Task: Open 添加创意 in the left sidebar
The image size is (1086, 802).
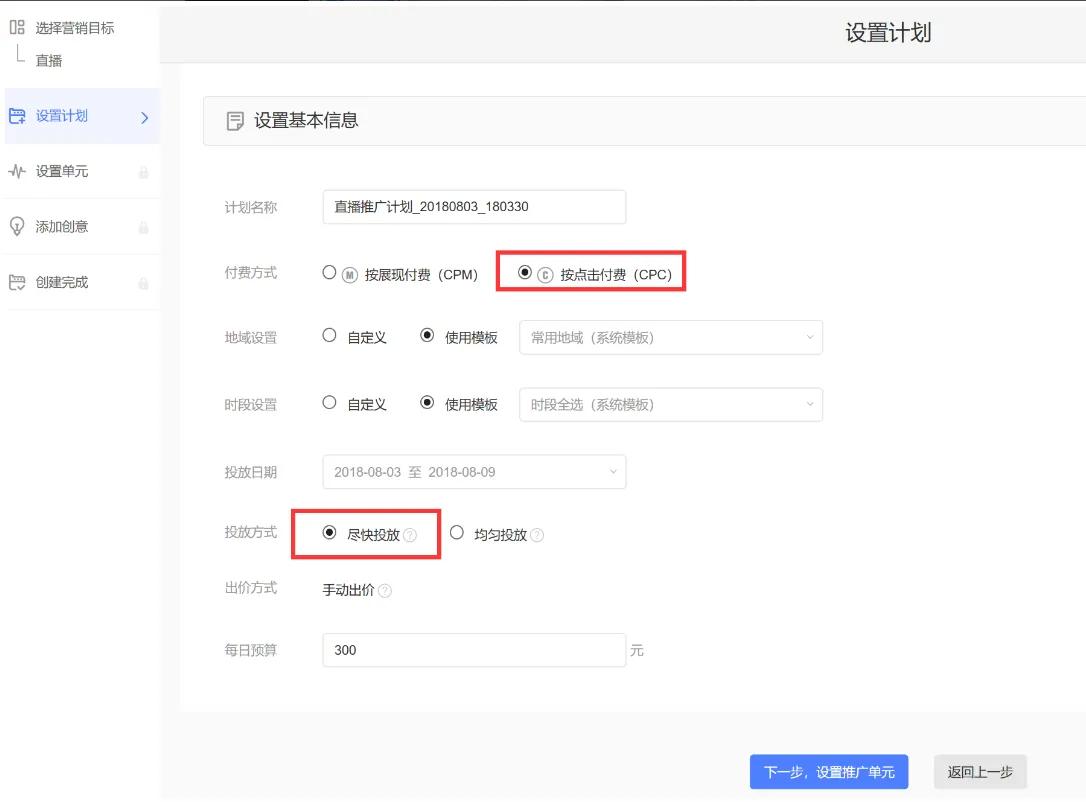Action: 18,226
